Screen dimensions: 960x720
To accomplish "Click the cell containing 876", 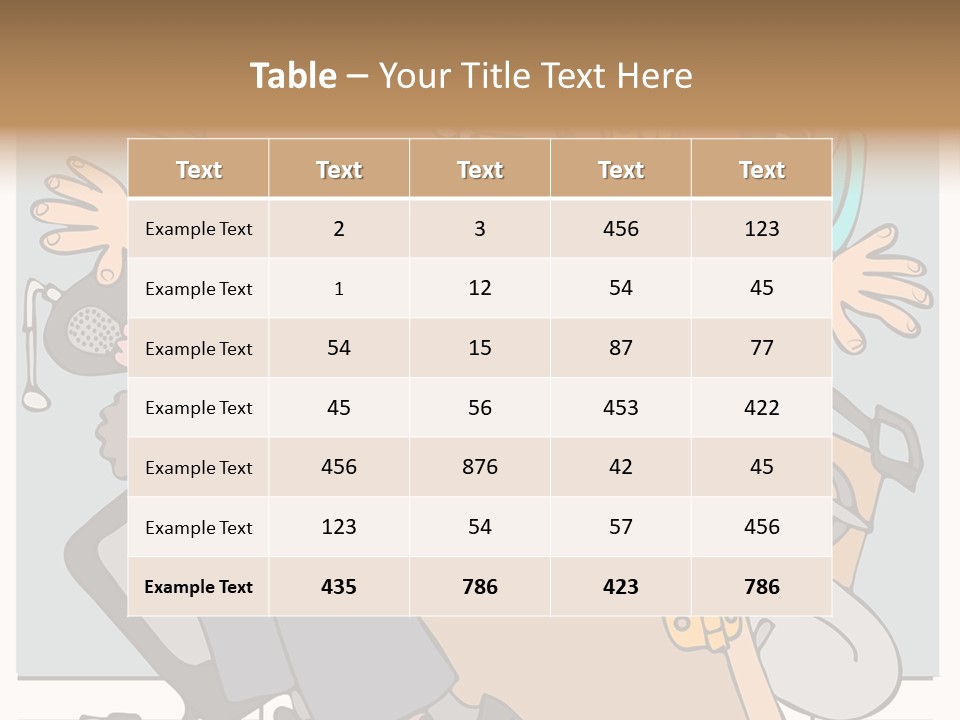I will coord(480,467).
